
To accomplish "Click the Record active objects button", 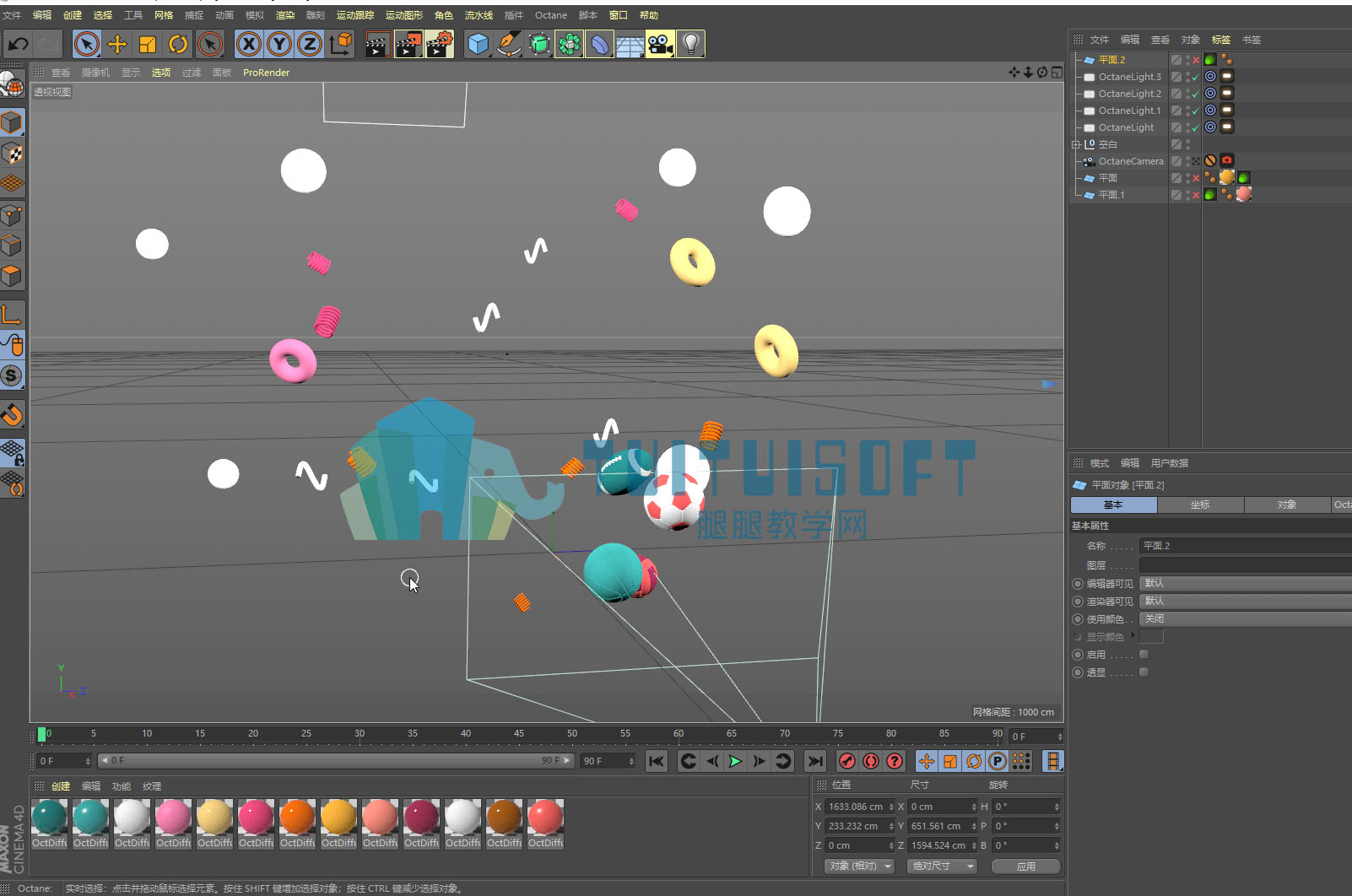I will click(x=847, y=761).
